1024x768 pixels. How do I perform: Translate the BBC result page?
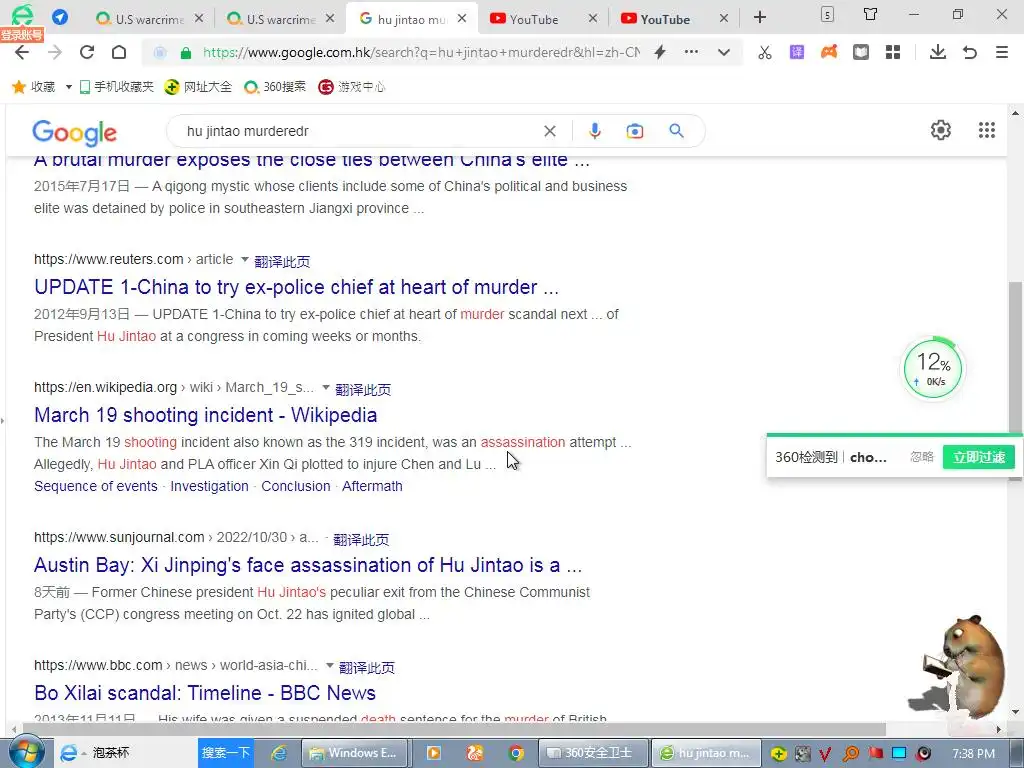pos(367,668)
